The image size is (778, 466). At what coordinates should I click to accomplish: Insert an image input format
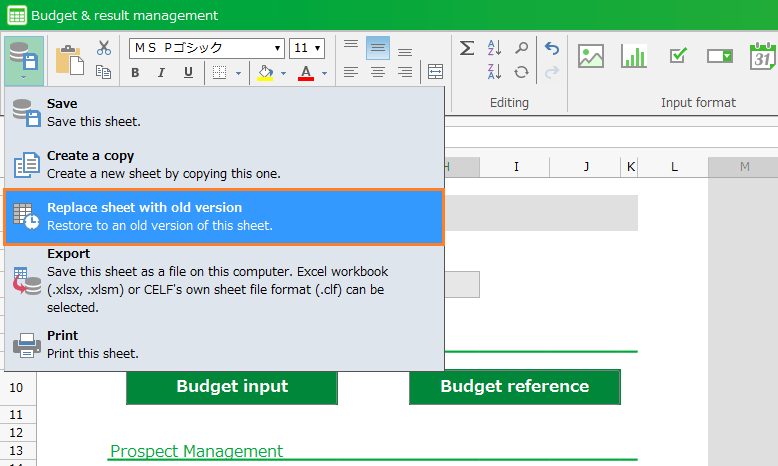[x=591, y=57]
